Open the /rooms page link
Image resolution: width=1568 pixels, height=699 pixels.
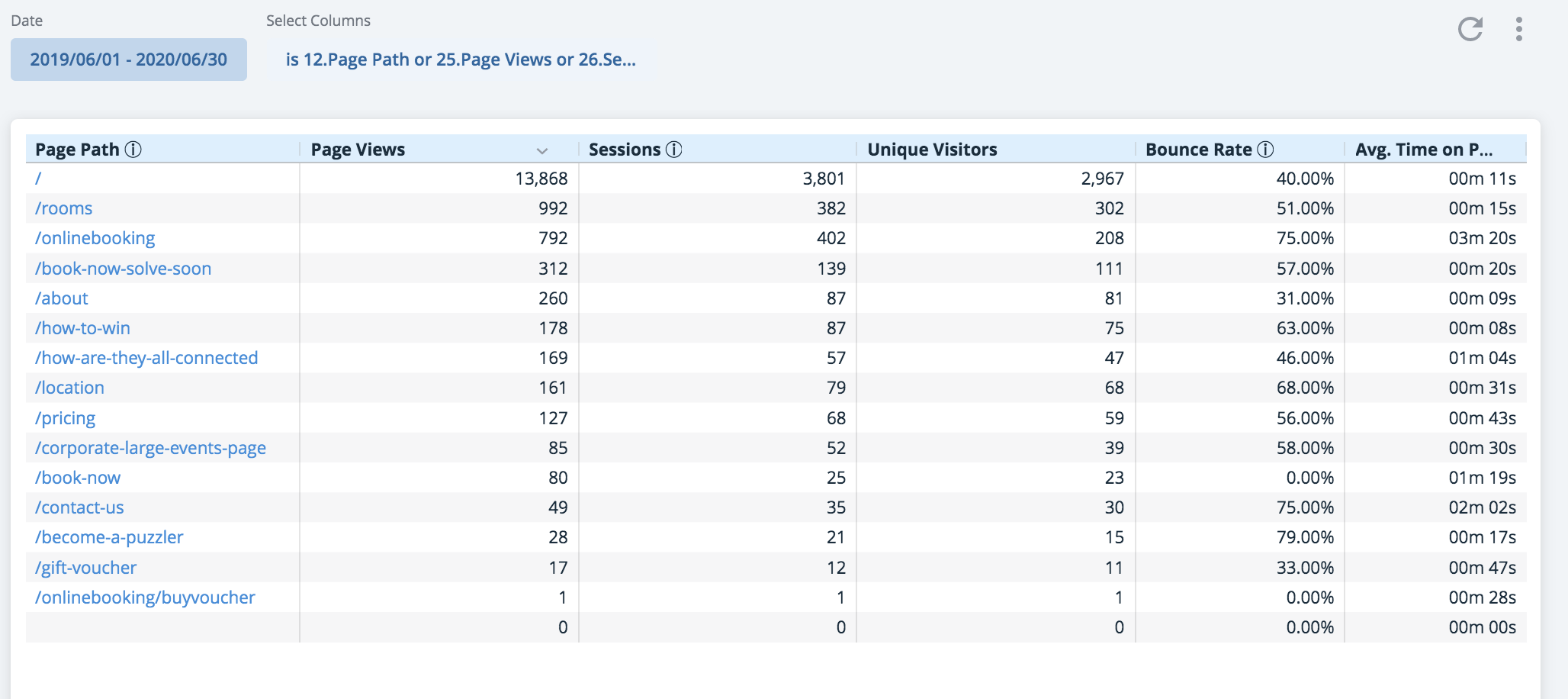pyautogui.click(x=63, y=208)
